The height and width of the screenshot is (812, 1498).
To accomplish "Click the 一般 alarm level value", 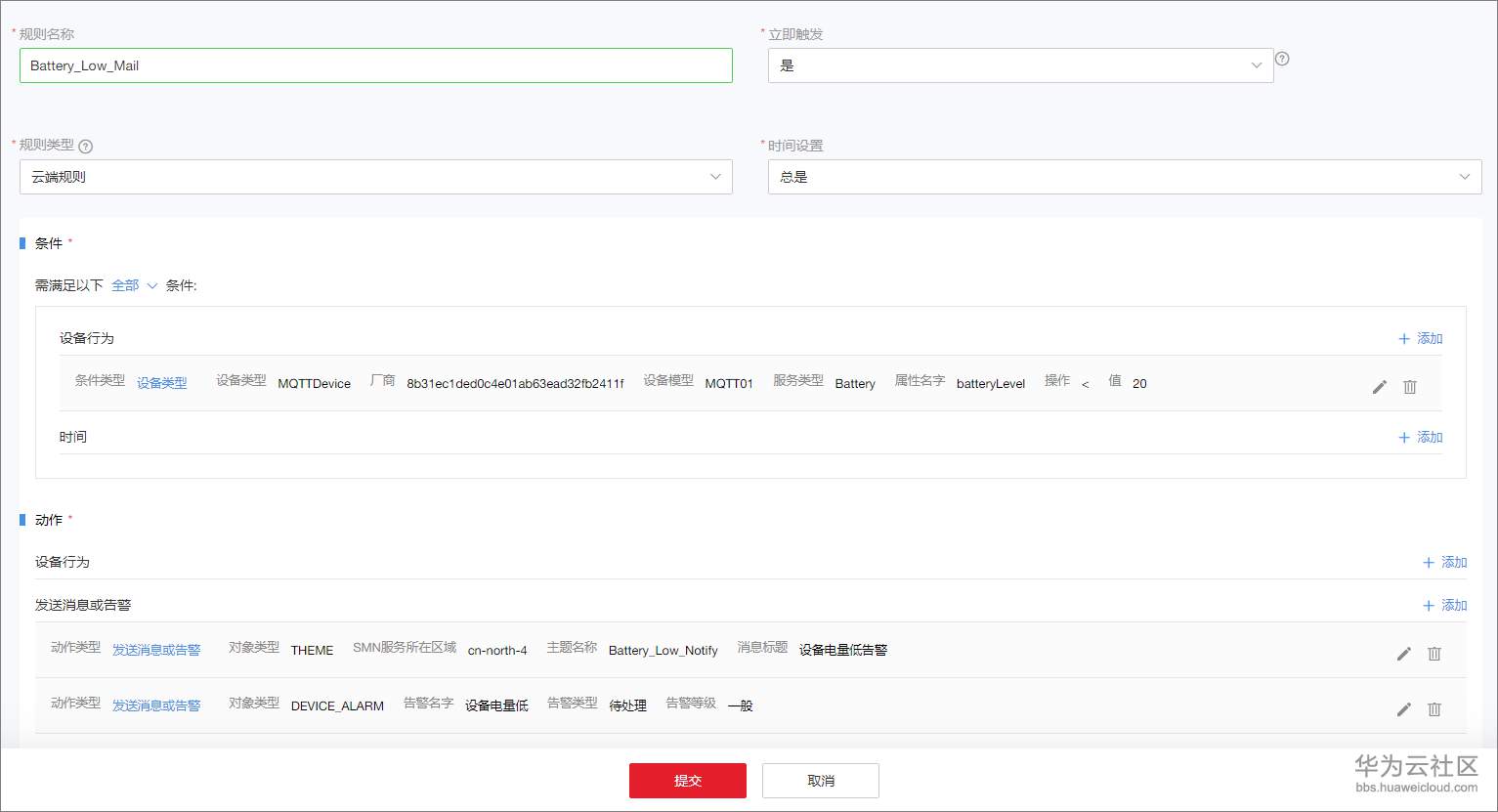I will [x=741, y=705].
